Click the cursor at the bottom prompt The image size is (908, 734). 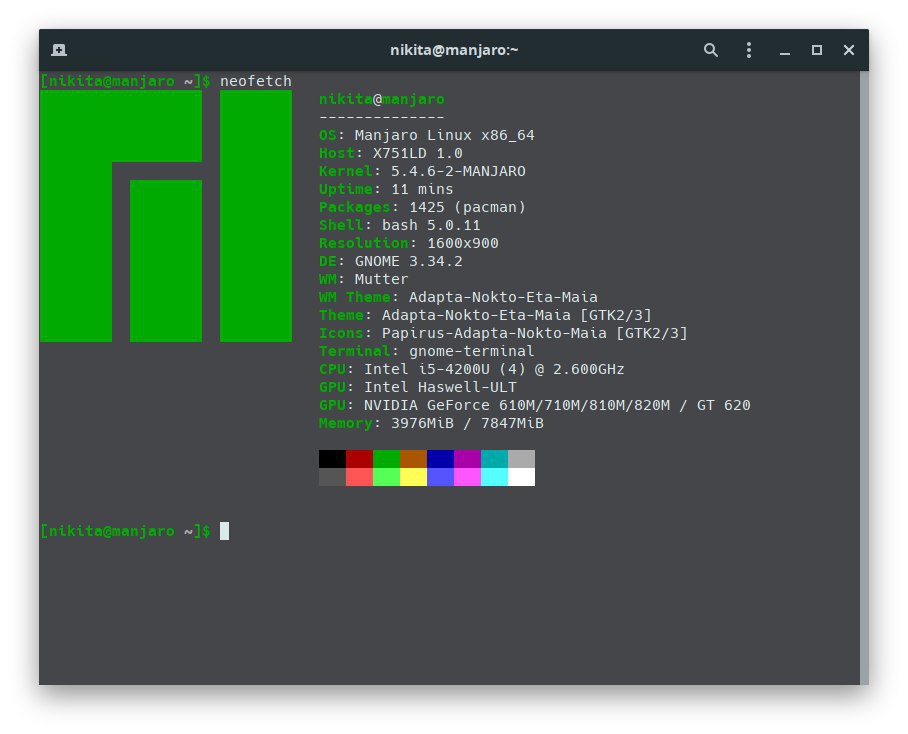225,531
